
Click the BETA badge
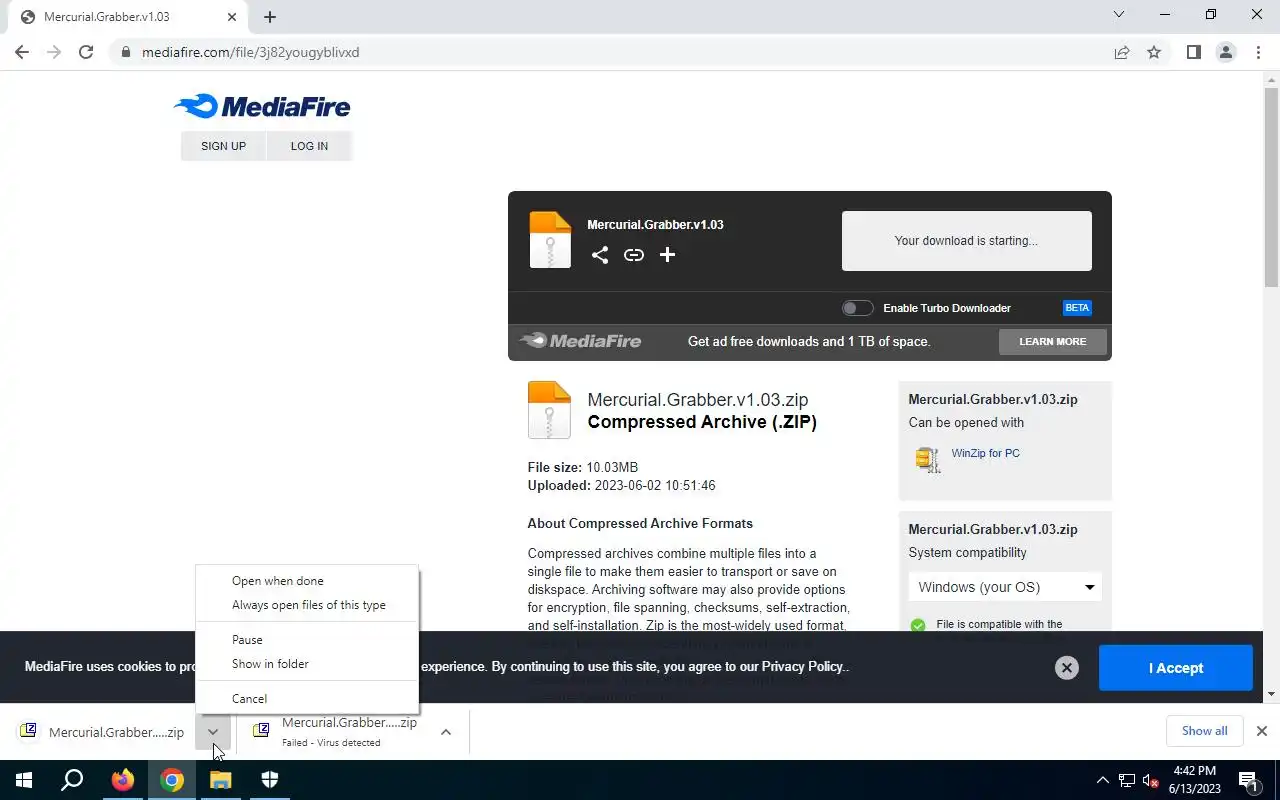pos(1077,308)
